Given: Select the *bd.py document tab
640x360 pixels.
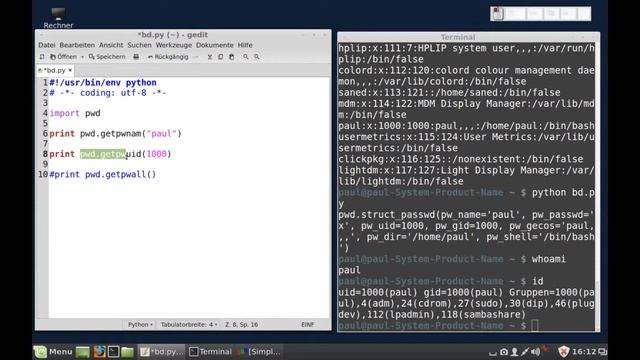Looking at the screenshot, I should click(54, 70).
